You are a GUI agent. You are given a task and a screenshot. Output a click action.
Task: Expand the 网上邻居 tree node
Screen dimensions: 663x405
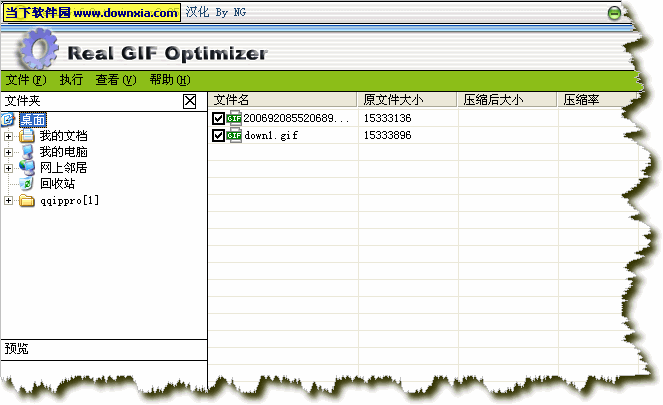pyautogui.click(x=8, y=168)
